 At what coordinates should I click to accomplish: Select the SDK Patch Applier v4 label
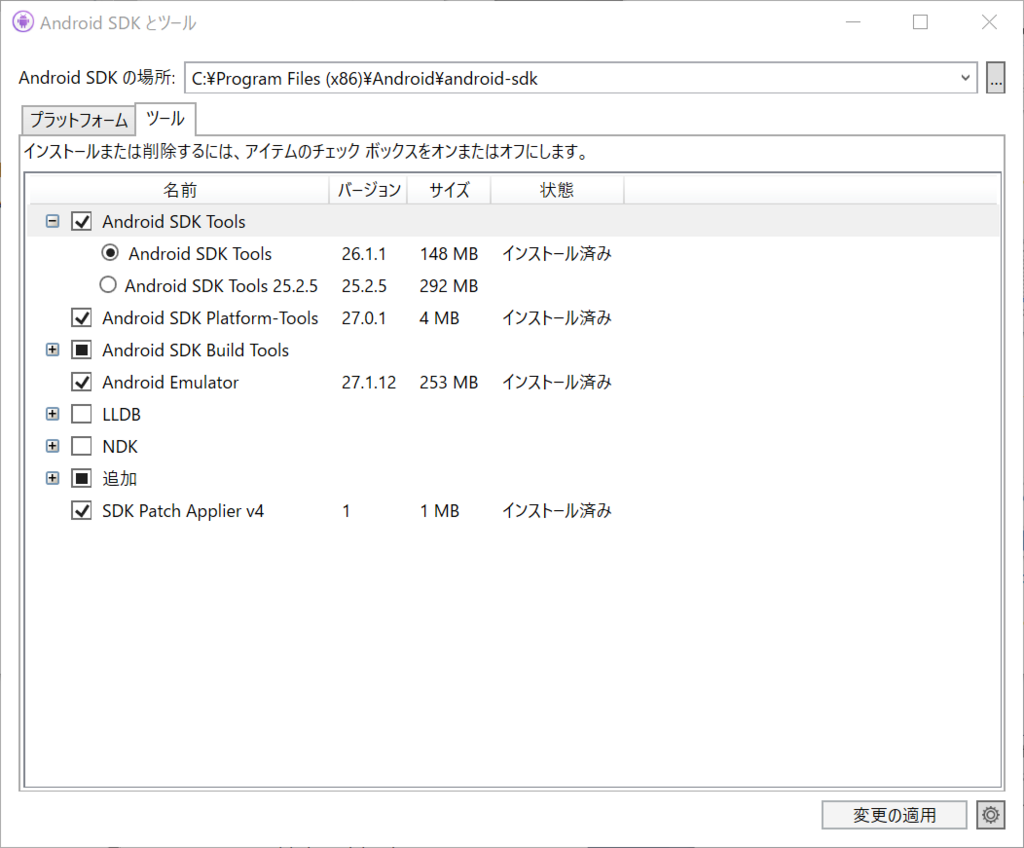(183, 511)
